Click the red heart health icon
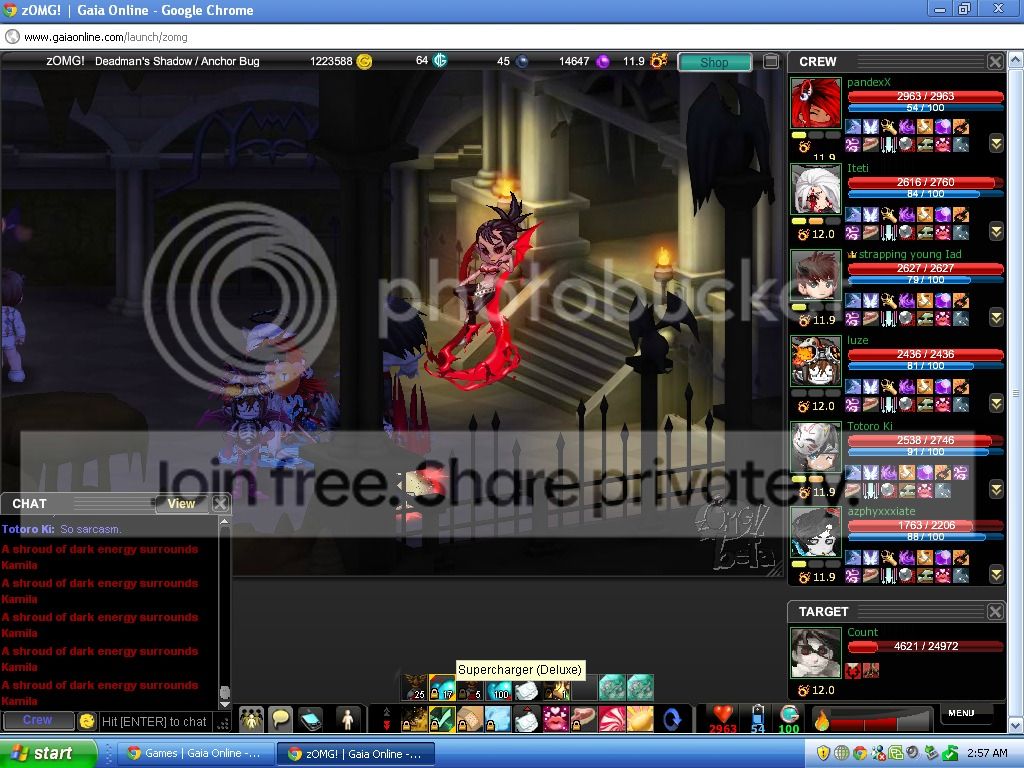 tap(723, 715)
